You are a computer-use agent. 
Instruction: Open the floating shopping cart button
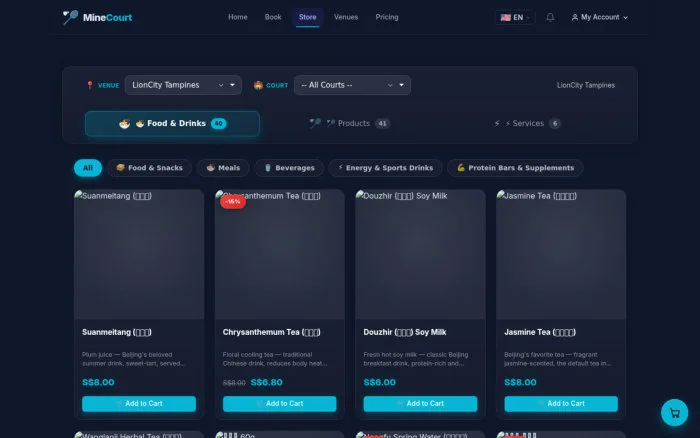(674, 413)
